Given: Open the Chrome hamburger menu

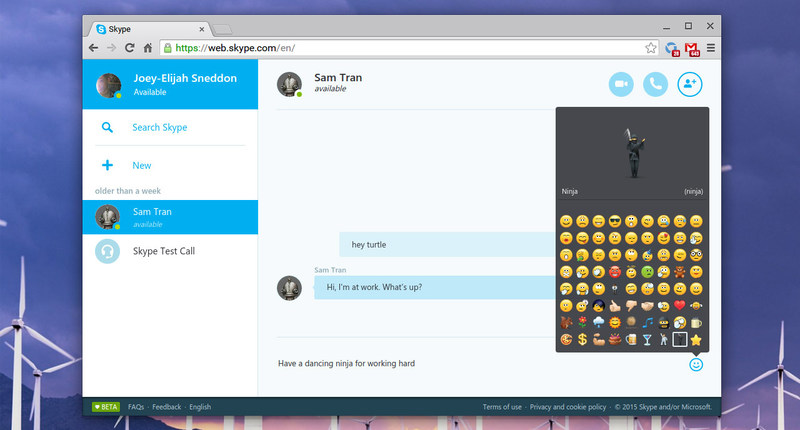Looking at the screenshot, I should 711,48.
